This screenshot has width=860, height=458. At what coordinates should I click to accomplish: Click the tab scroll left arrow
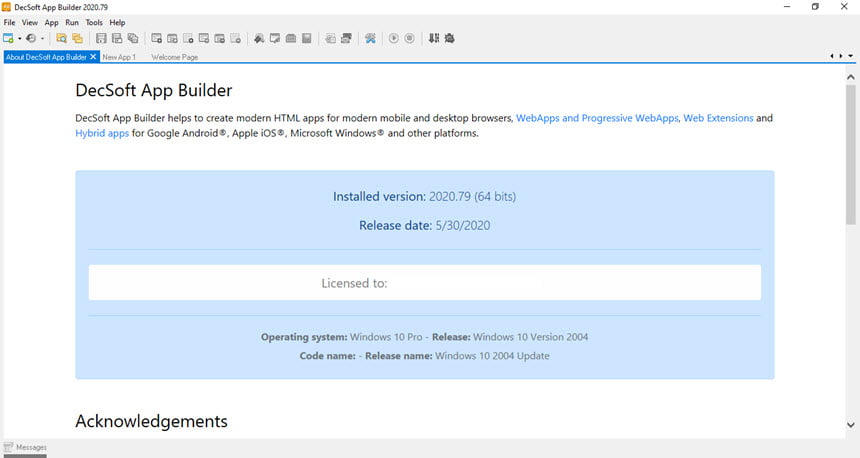point(831,56)
